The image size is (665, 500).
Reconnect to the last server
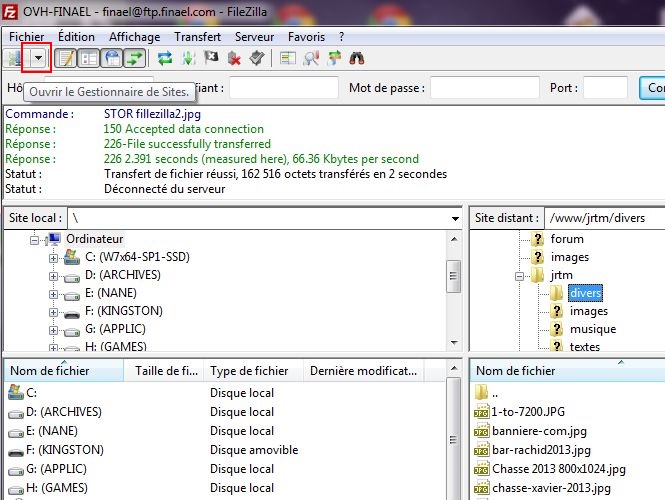[x=256, y=59]
